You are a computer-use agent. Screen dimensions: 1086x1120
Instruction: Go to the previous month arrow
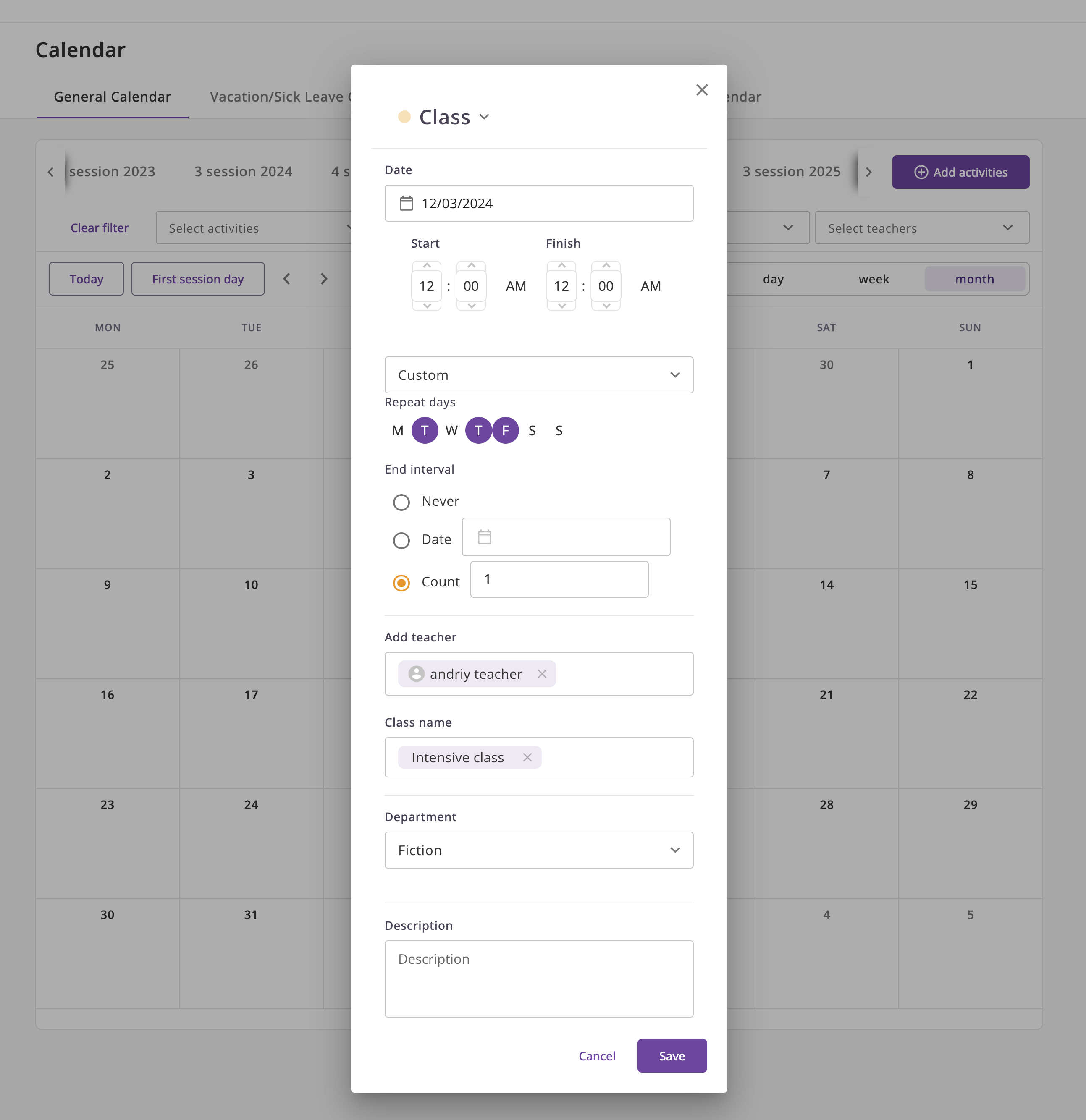point(286,279)
